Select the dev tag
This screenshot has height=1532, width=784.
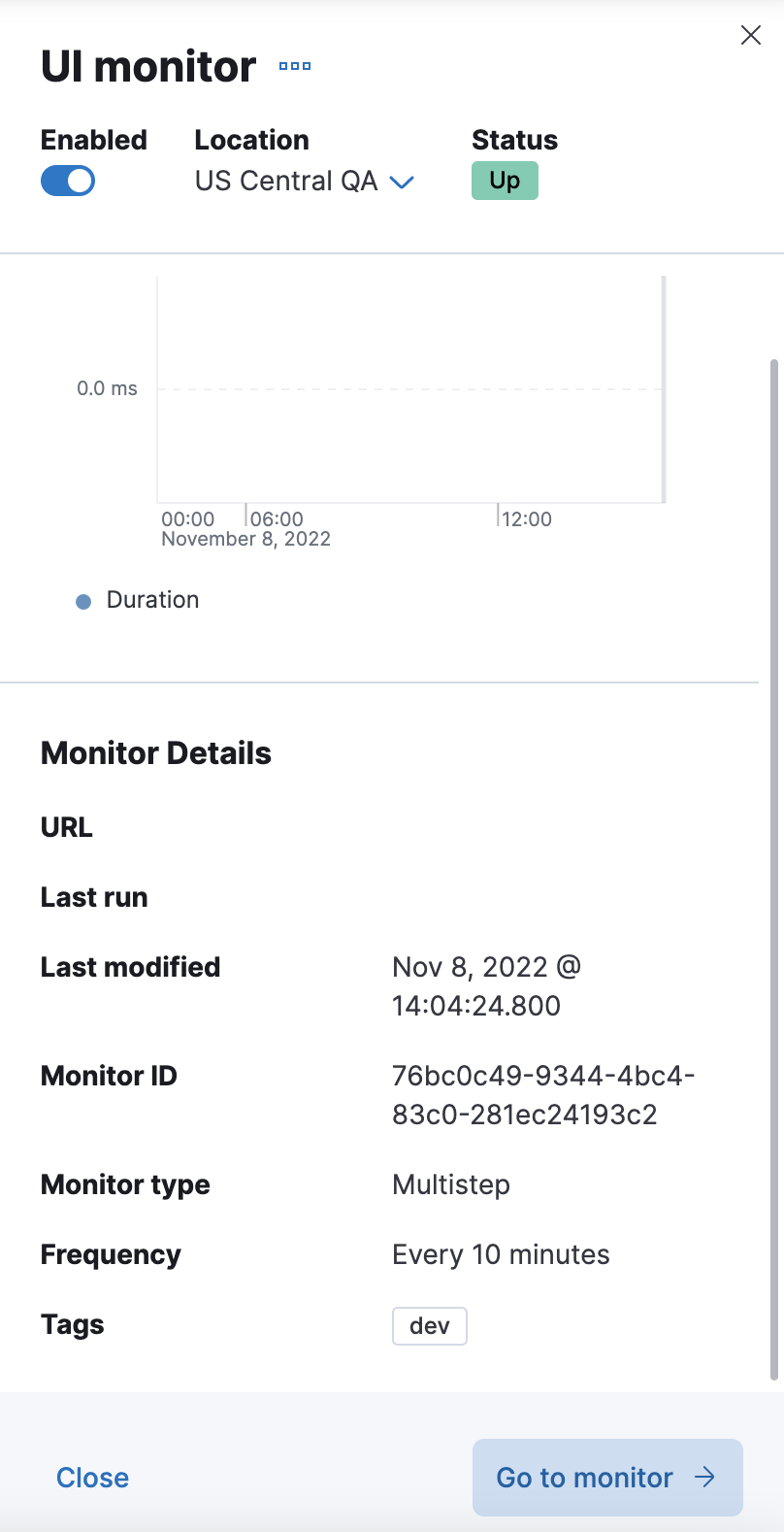430,1324
